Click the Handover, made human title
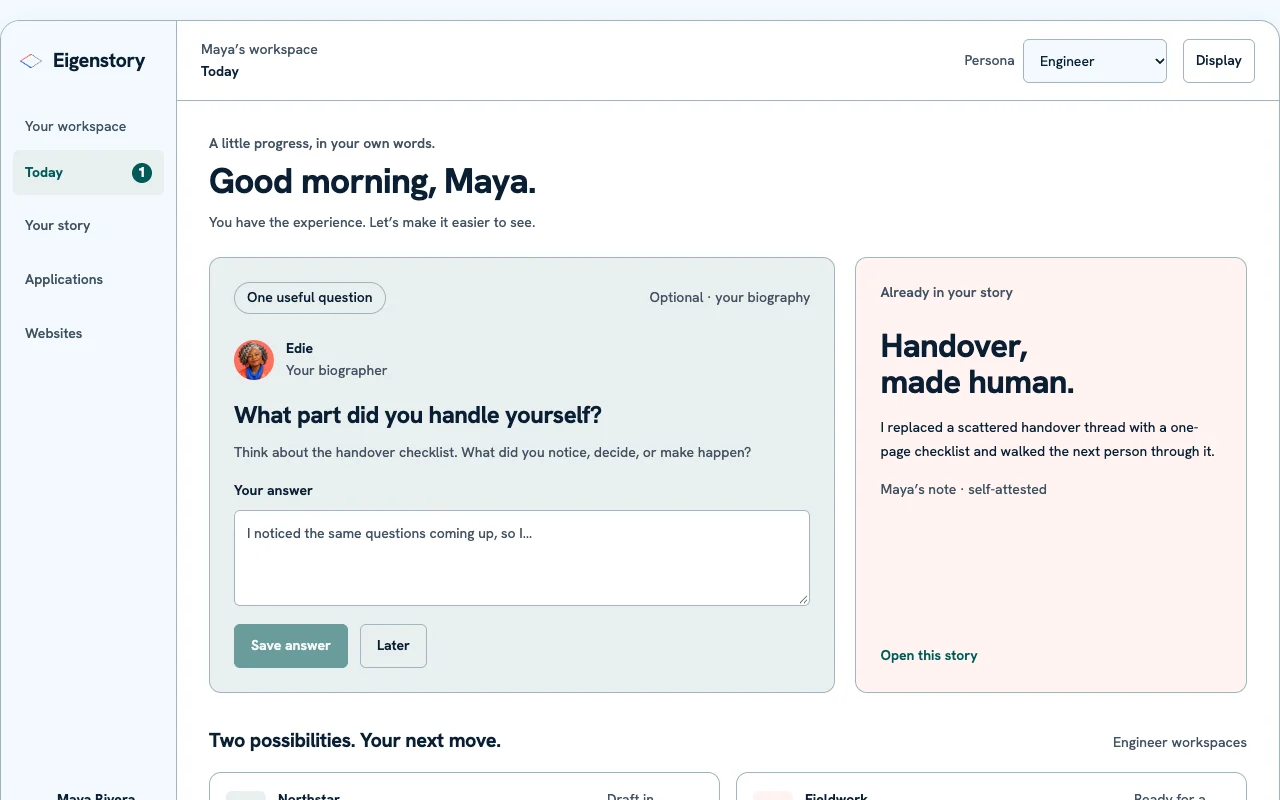The height and width of the screenshot is (800, 1280). (x=978, y=364)
